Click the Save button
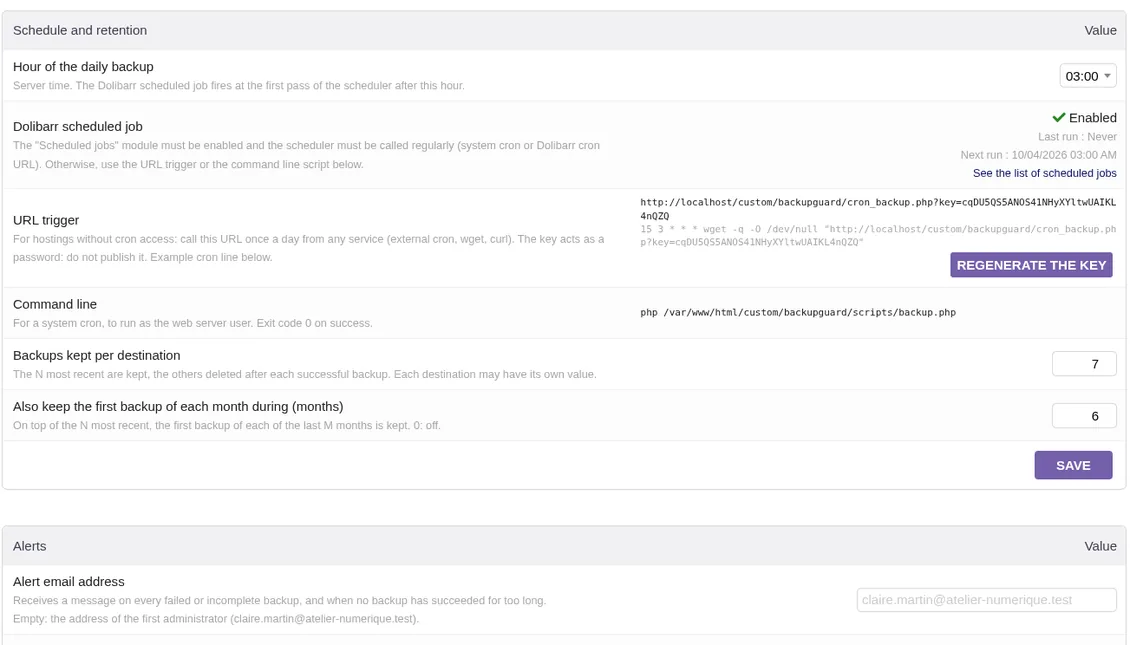 point(1073,466)
